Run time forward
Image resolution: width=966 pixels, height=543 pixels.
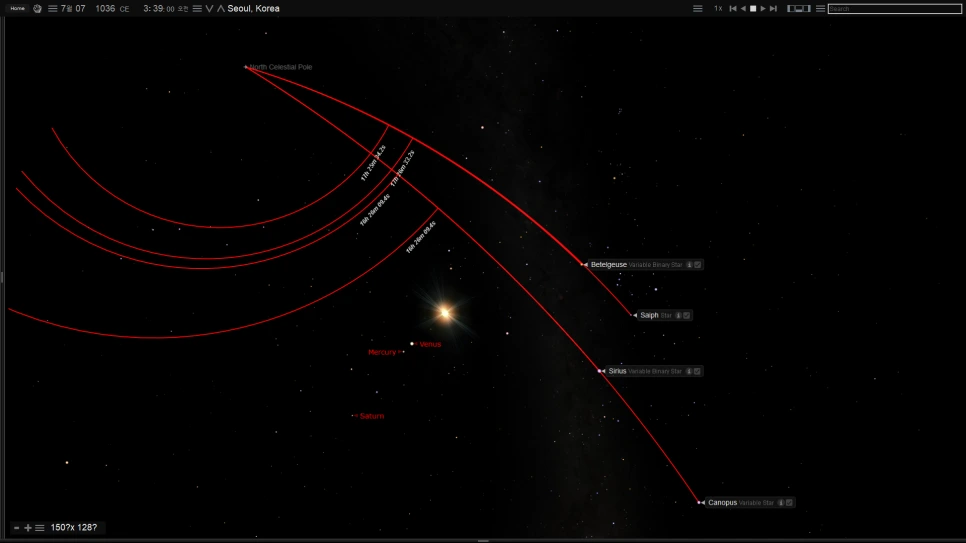tap(763, 9)
